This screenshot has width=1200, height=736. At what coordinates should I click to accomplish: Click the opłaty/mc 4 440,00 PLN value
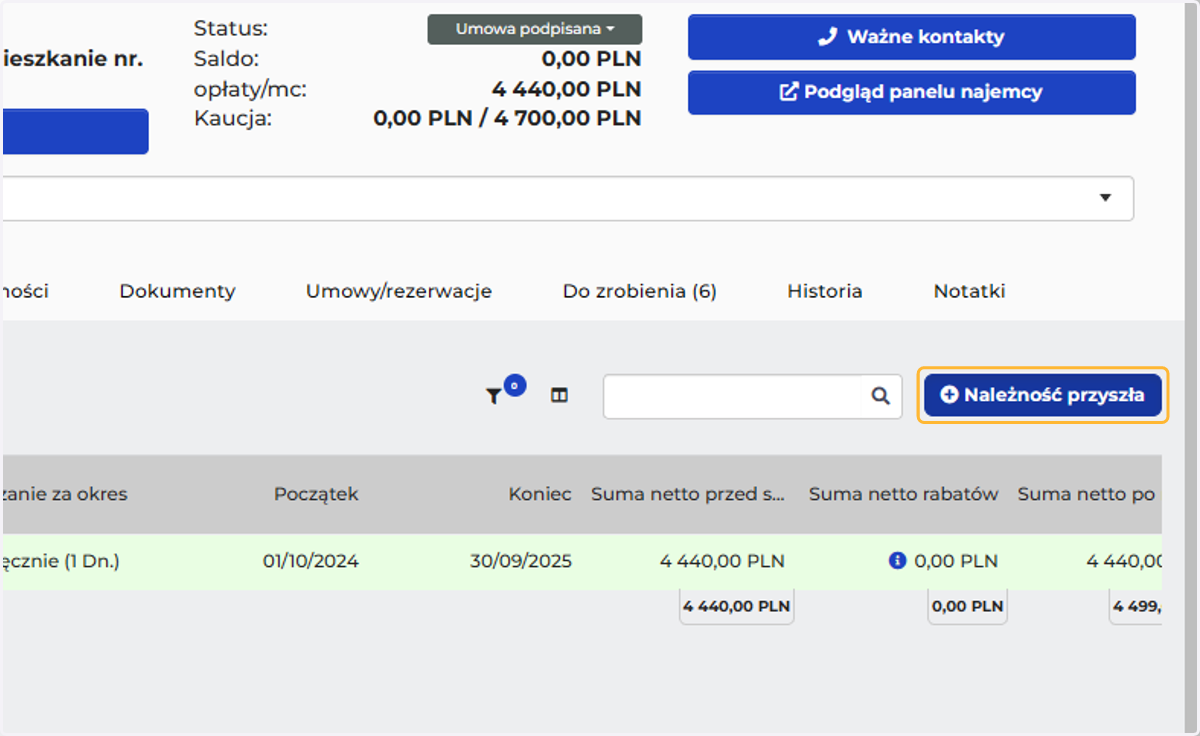(566, 89)
